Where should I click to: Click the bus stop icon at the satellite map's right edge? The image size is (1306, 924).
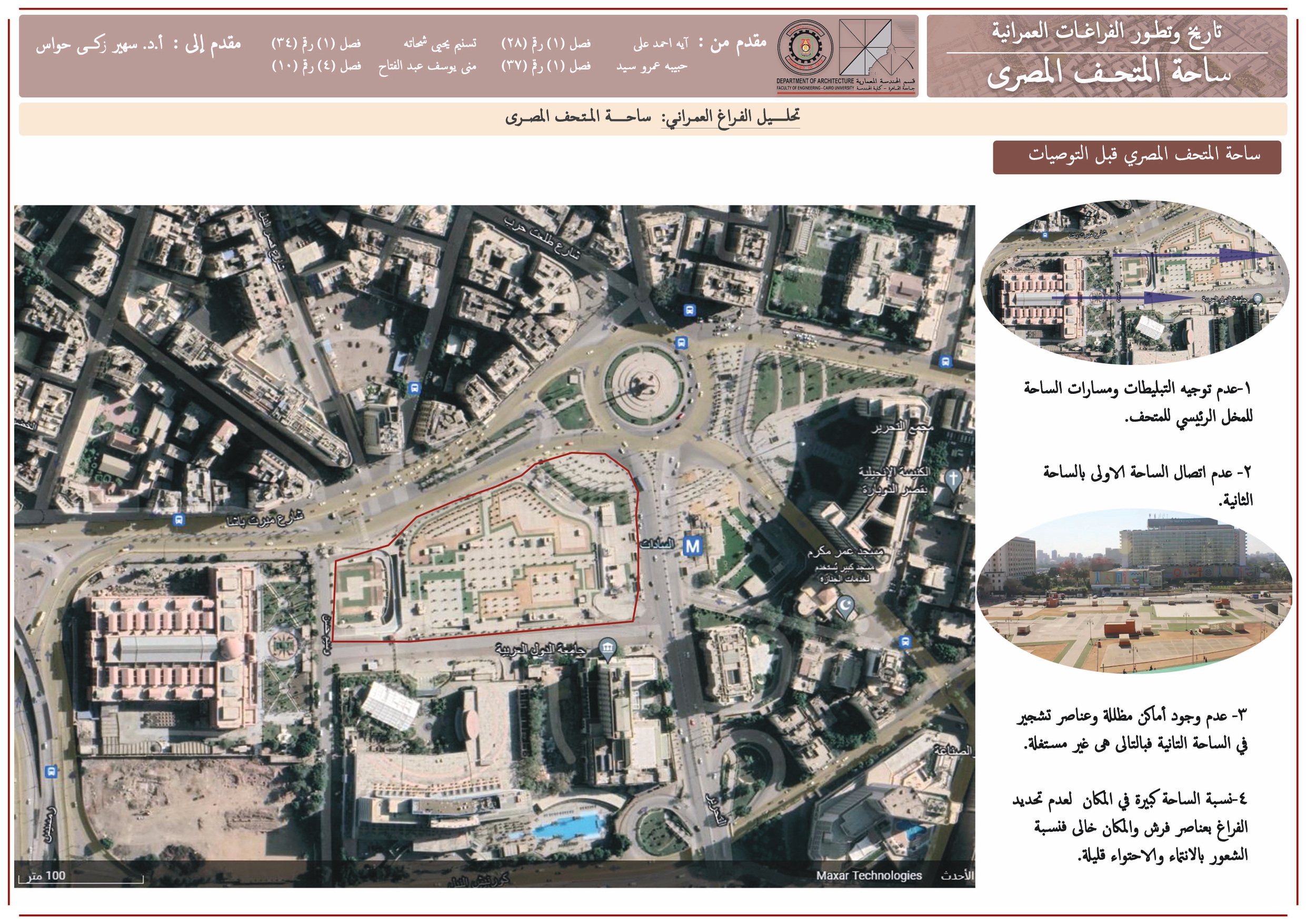pyautogui.click(x=945, y=361)
